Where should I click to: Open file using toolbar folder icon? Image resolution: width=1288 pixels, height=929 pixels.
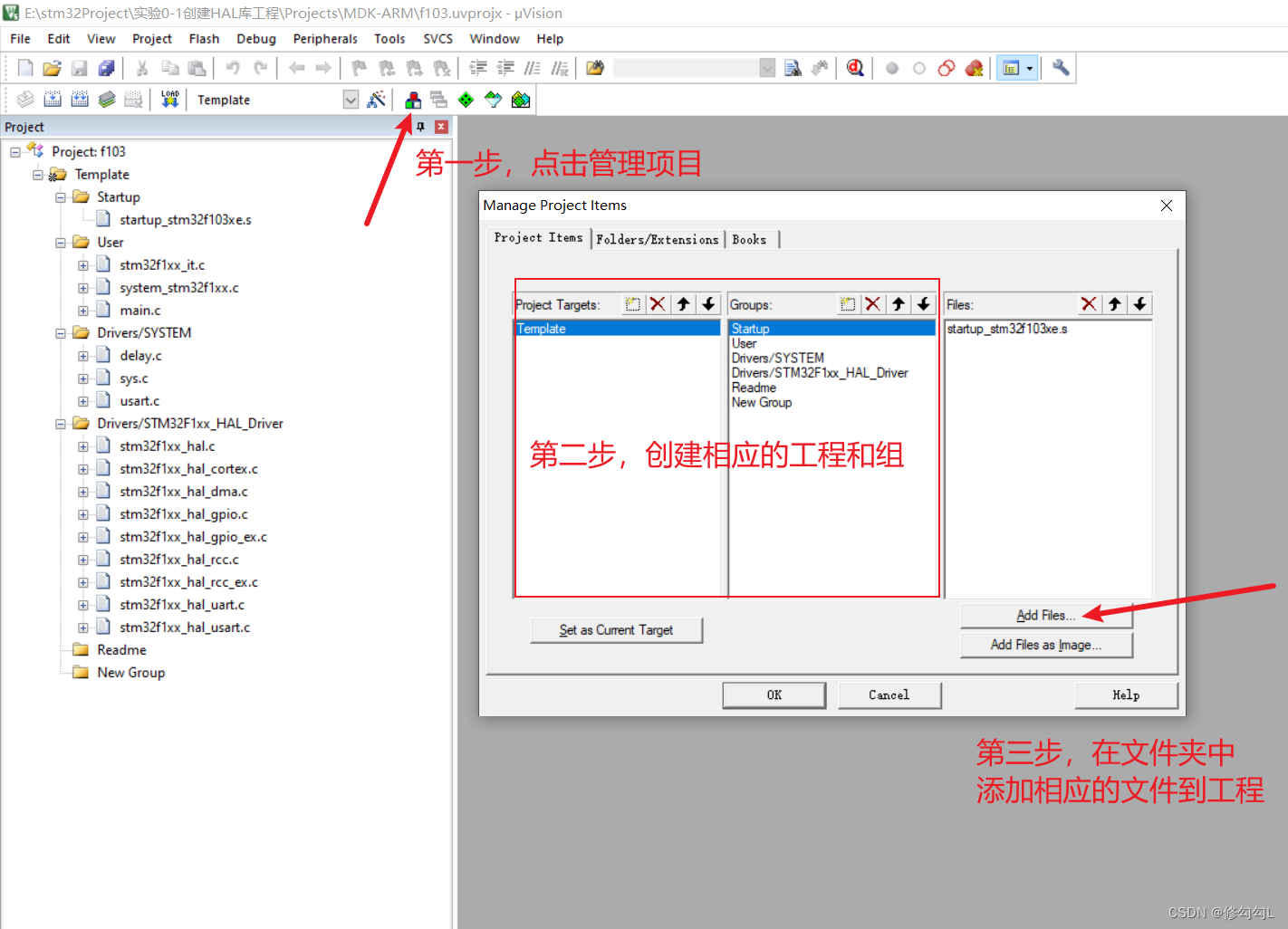coord(53,68)
